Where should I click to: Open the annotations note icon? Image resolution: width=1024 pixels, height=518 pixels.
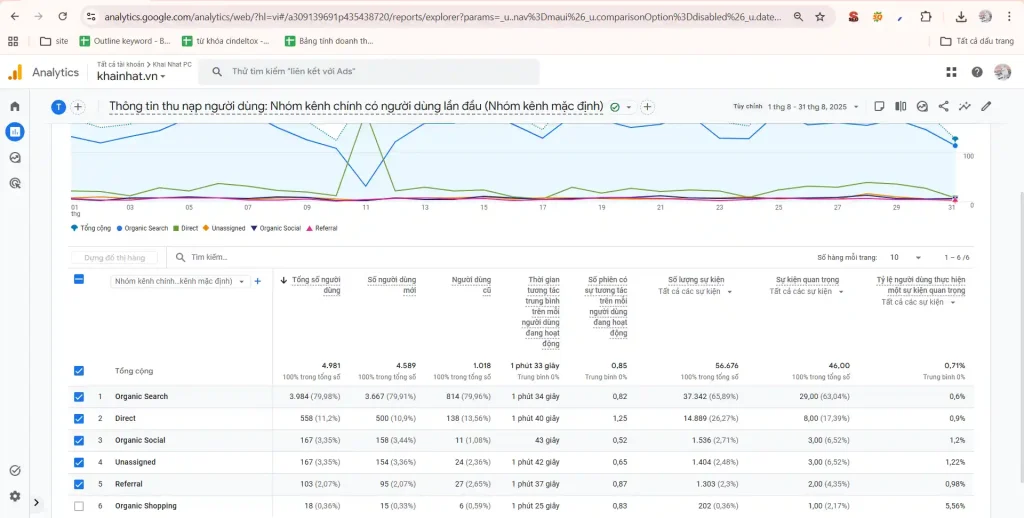[880, 106]
